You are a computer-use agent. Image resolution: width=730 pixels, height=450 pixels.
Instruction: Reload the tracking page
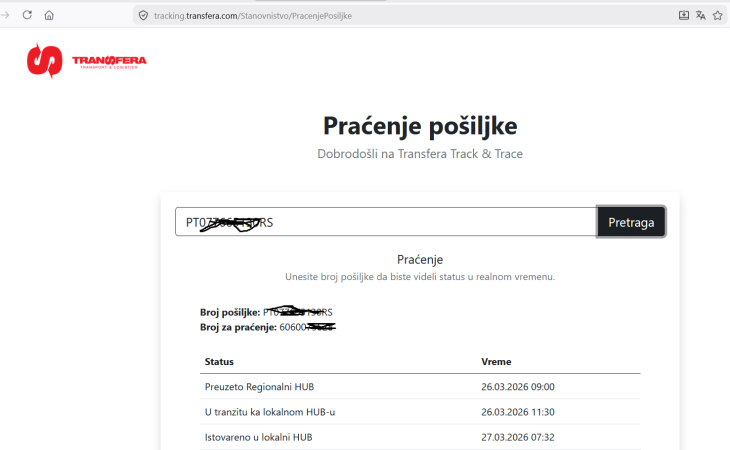[27, 15]
